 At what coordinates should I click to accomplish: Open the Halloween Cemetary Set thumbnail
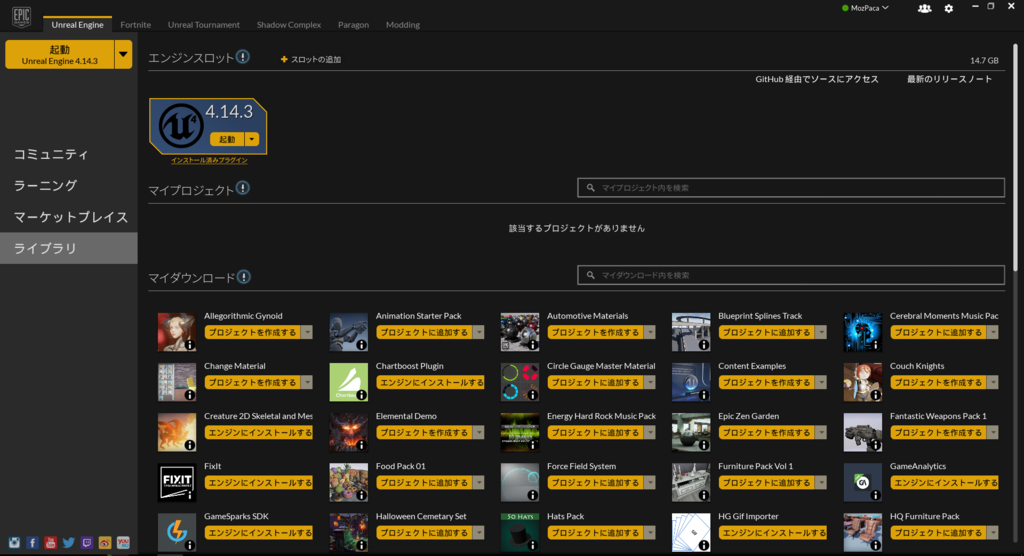pos(348,532)
